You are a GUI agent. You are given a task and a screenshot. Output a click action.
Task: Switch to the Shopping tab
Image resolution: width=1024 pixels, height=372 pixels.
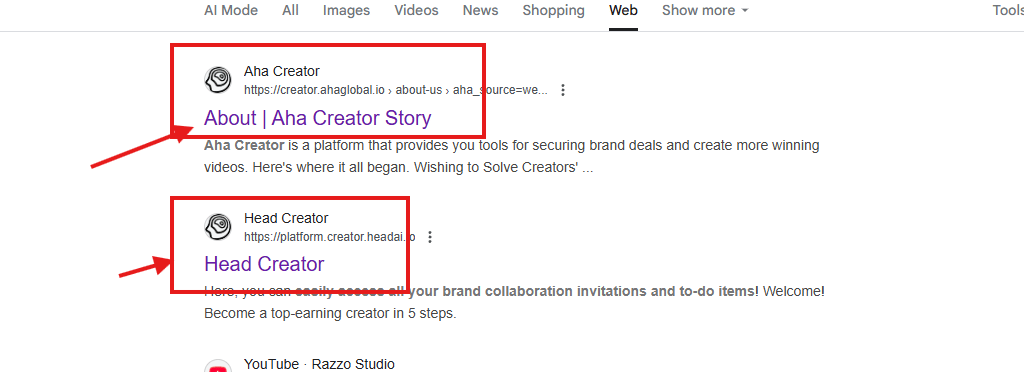coord(553,10)
